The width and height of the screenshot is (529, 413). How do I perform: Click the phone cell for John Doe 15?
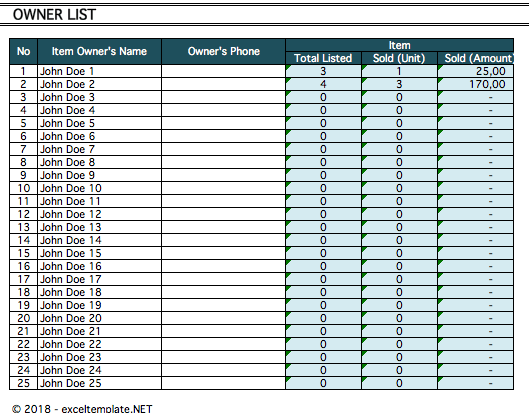[x=223, y=253]
